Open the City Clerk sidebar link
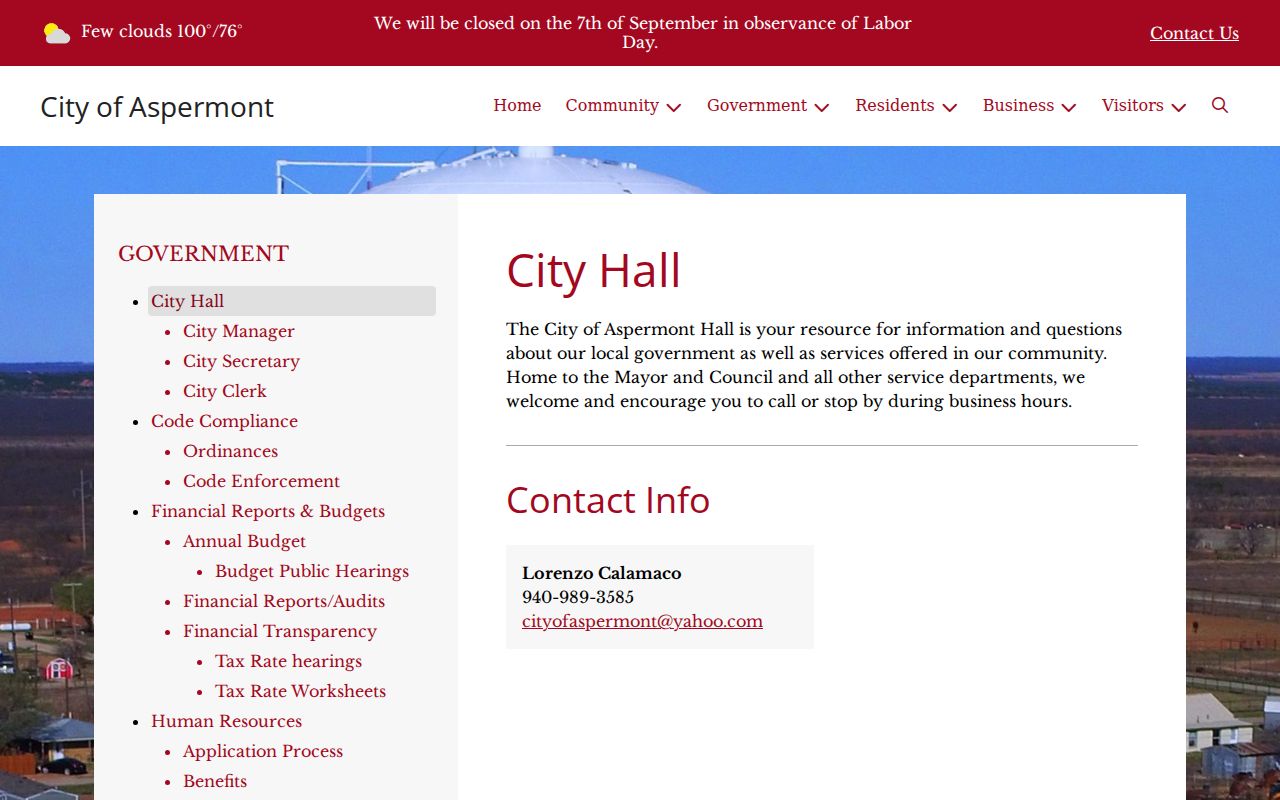The image size is (1280, 800). (225, 391)
